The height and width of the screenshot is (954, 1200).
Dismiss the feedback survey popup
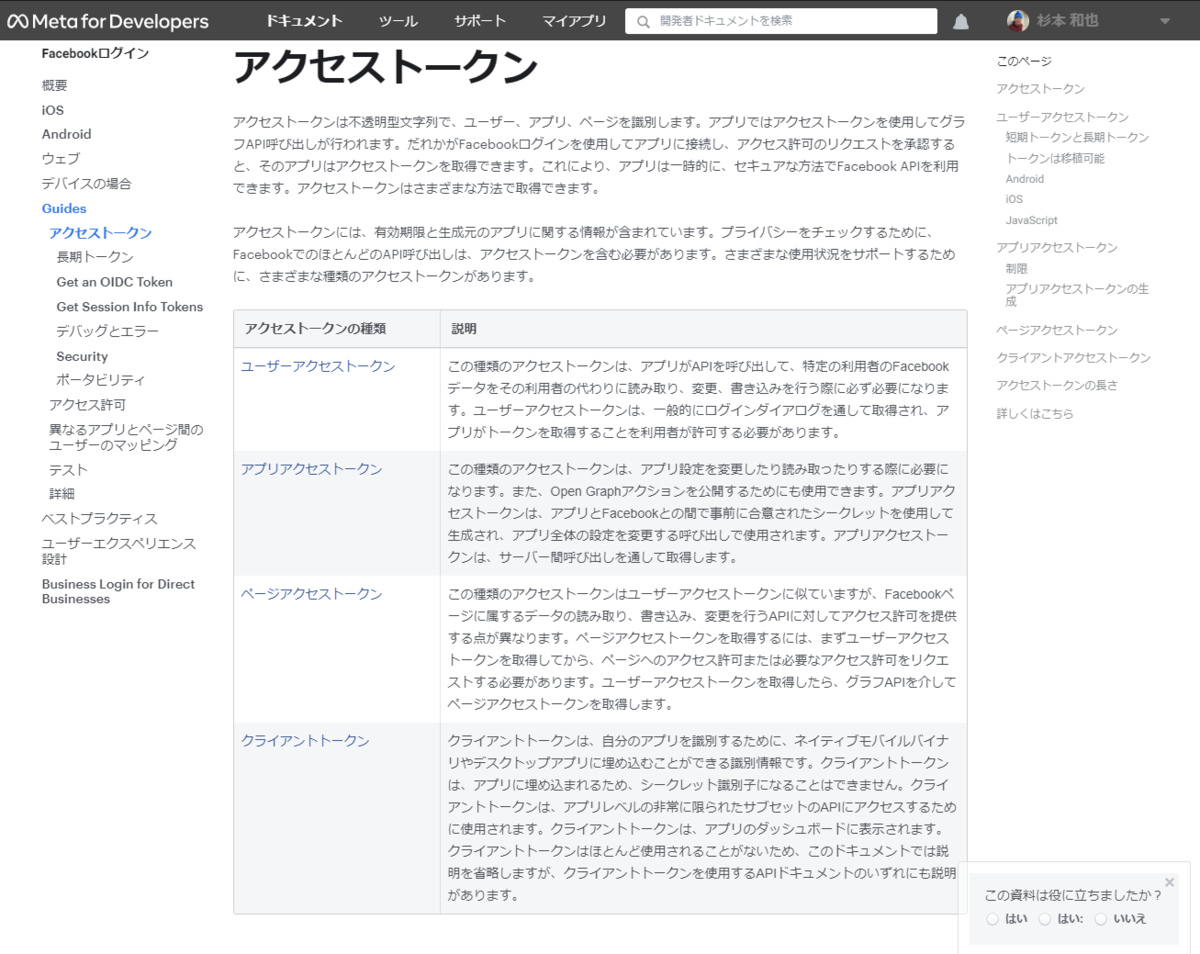(1169, 882)
